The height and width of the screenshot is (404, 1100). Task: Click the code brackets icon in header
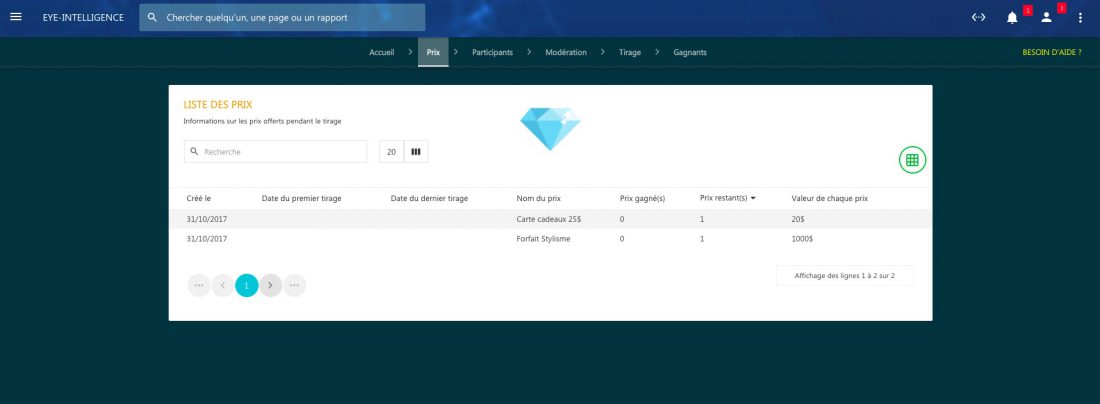point(978,17)
